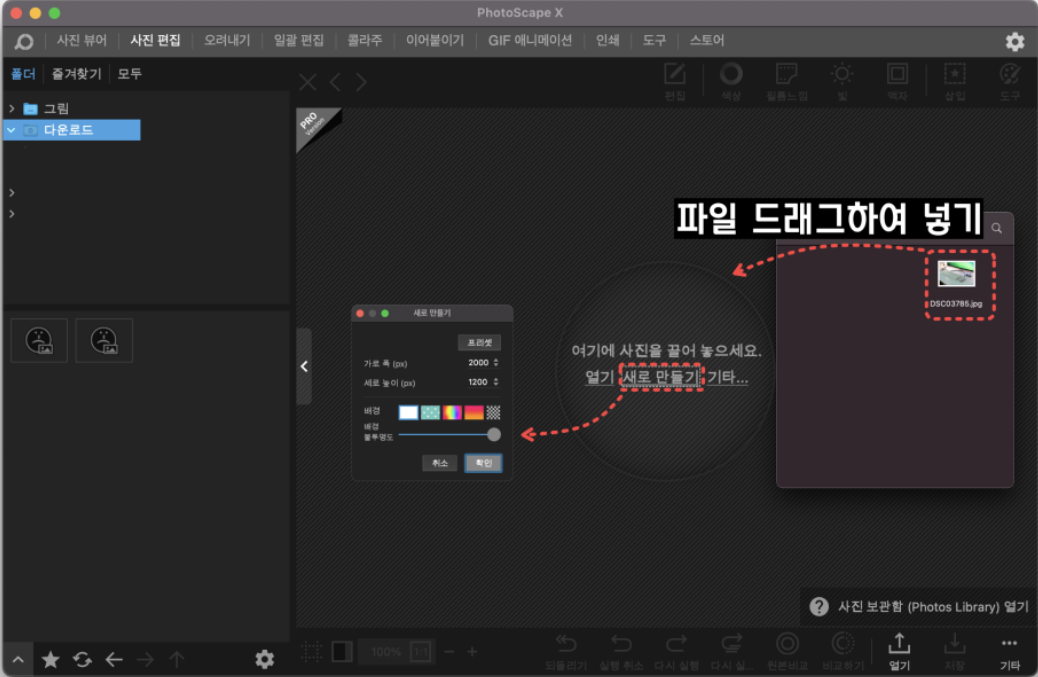The height and width of the screenshot is (677, 1038).
Task: Open the 편집 (Edit) tool panel
Action: [x=675, y=80]
